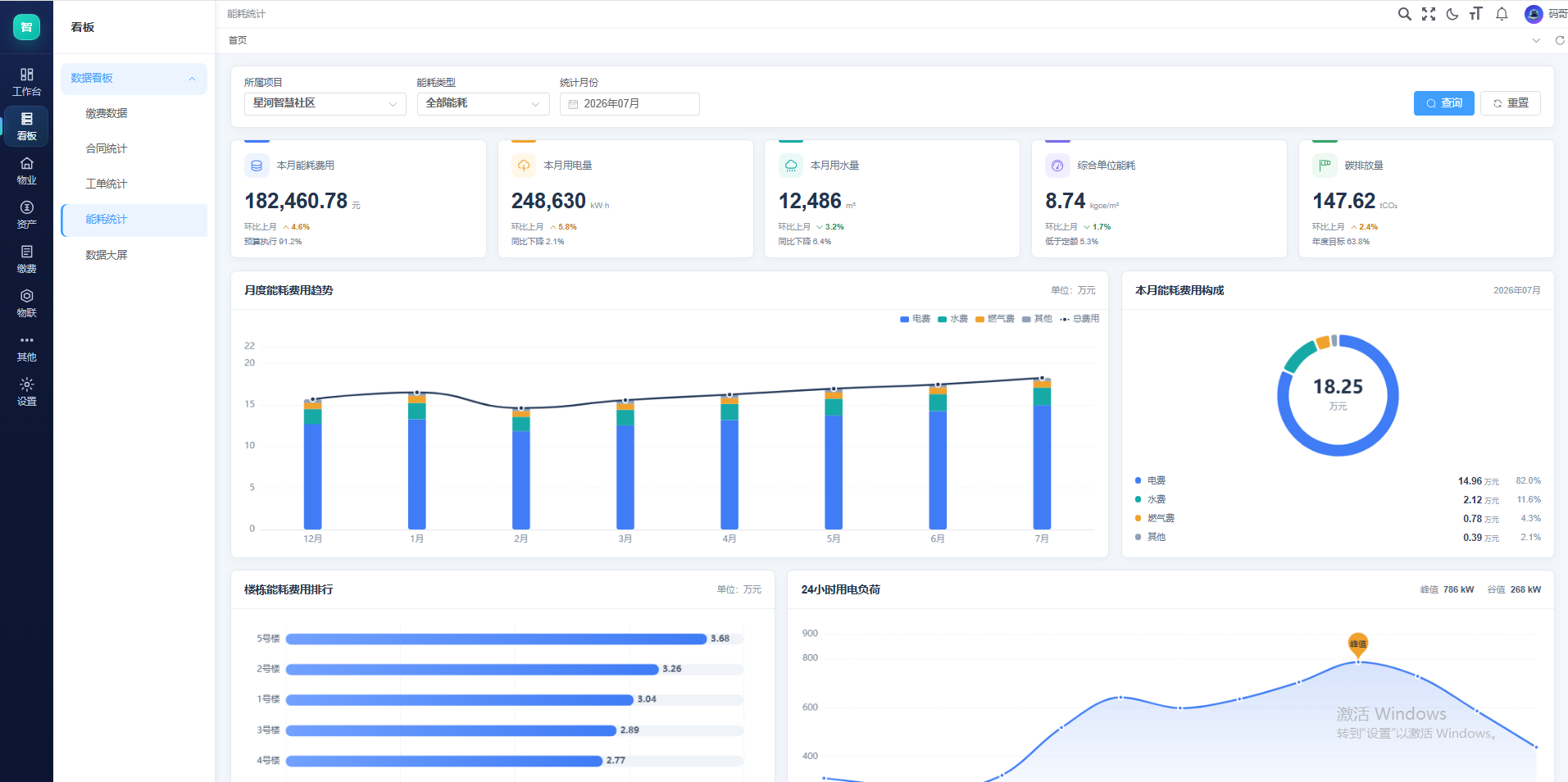This screenshot has height=782, width=1568.
Task: Open 缴费数据 submenu item
Action: click(134, 113)
